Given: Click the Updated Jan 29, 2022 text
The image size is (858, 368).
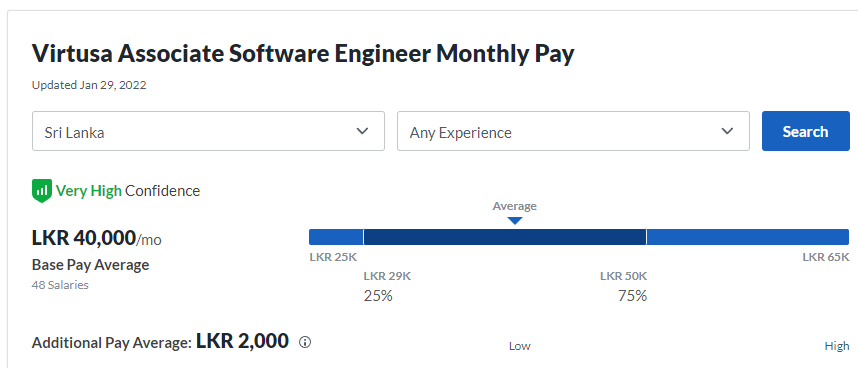Looking at the screenshot, I should tap(89, 85).
